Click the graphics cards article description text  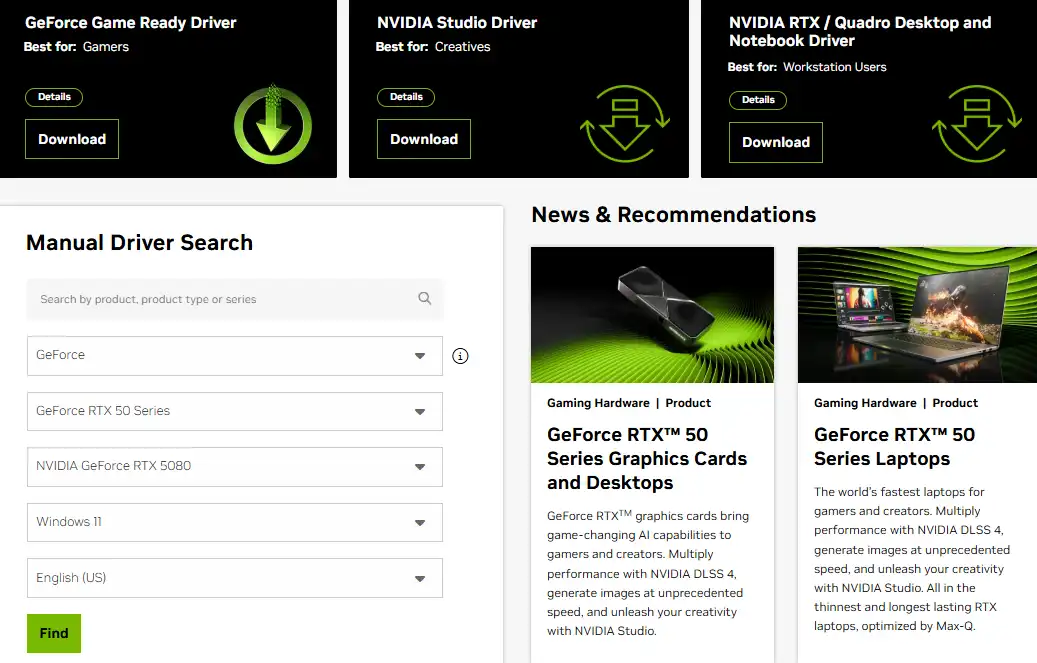648,573
